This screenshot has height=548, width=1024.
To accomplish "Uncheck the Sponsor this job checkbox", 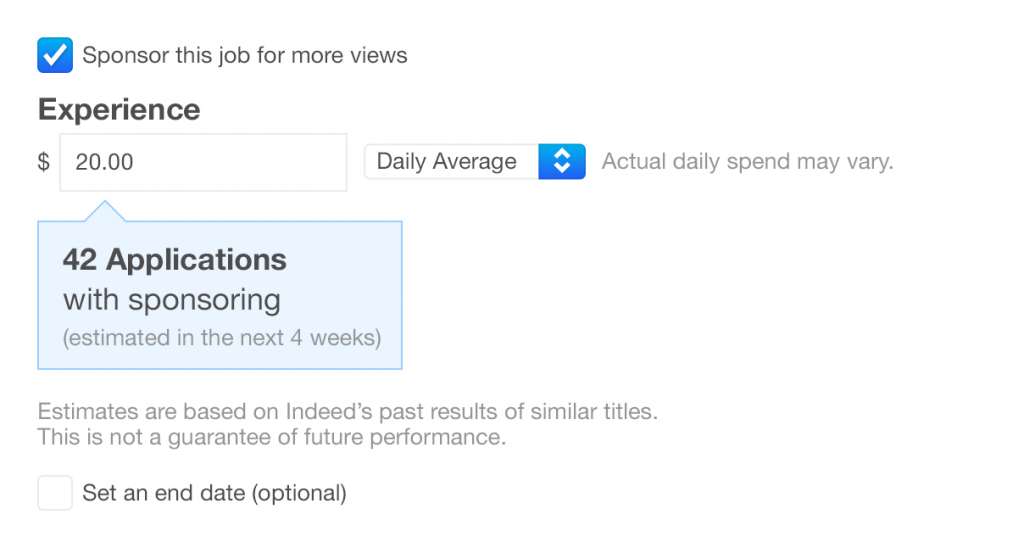I will click(x=55, y=55).
